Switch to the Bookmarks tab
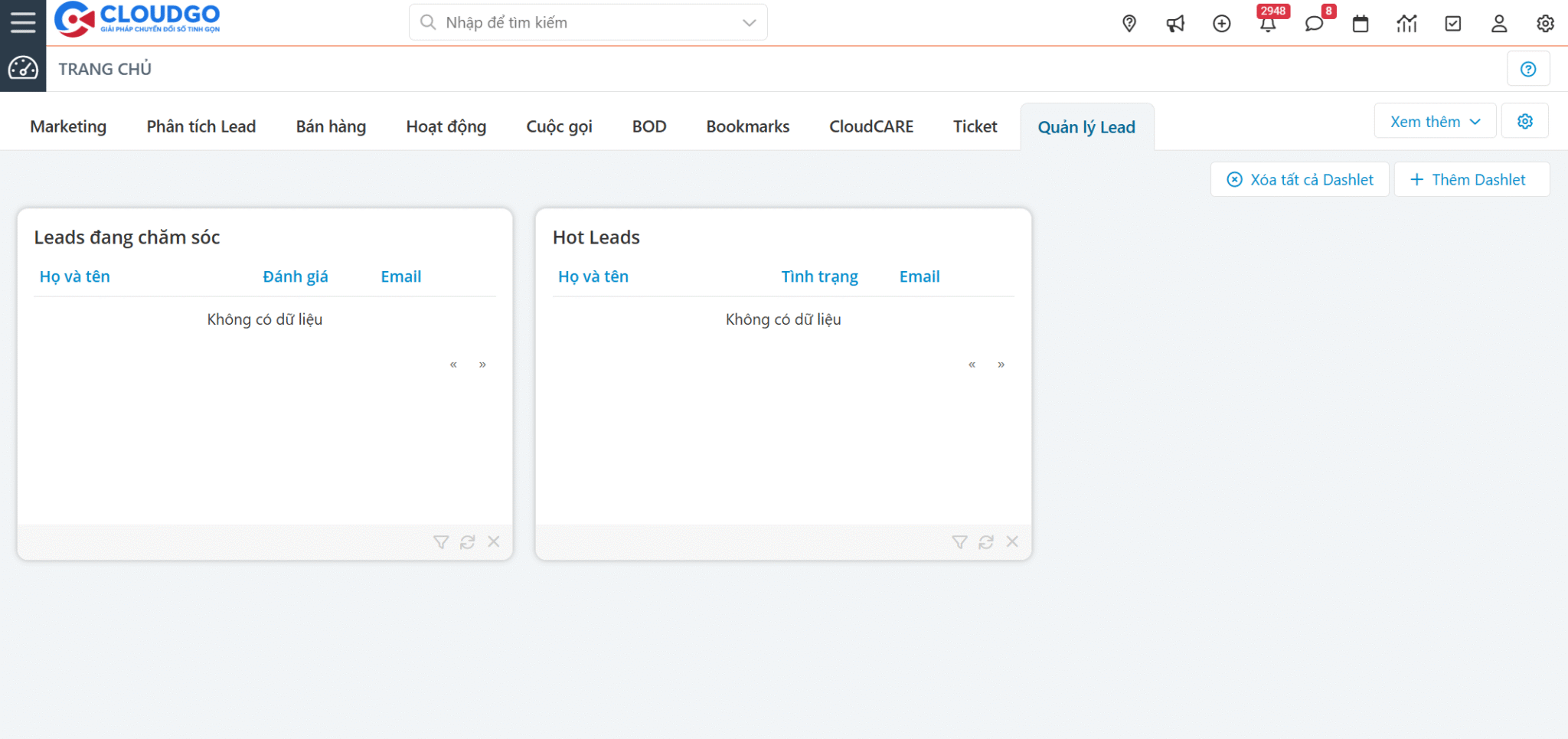 click(x=748, y=126)
